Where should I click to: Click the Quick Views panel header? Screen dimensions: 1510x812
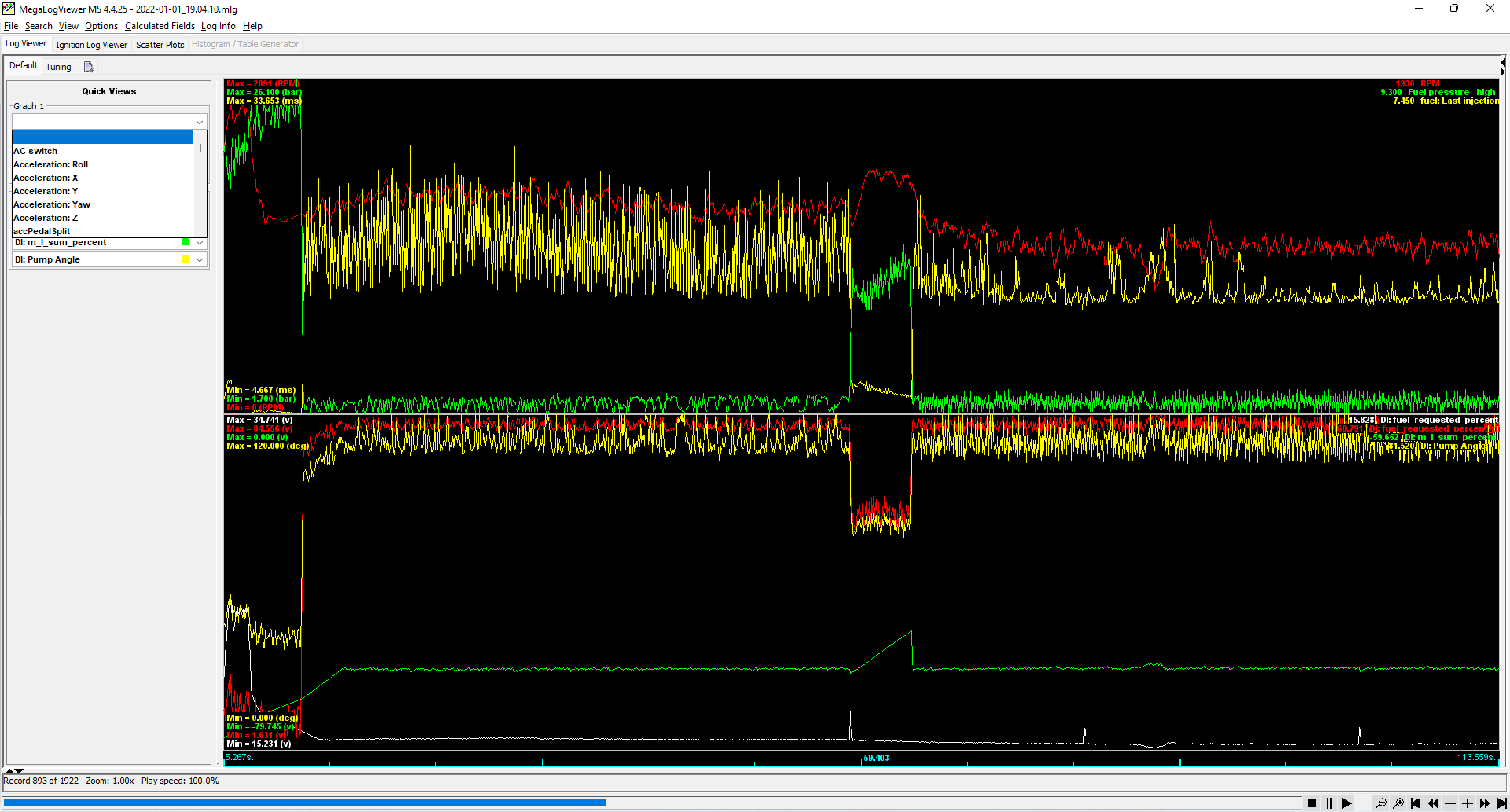(x=109, y=91)
